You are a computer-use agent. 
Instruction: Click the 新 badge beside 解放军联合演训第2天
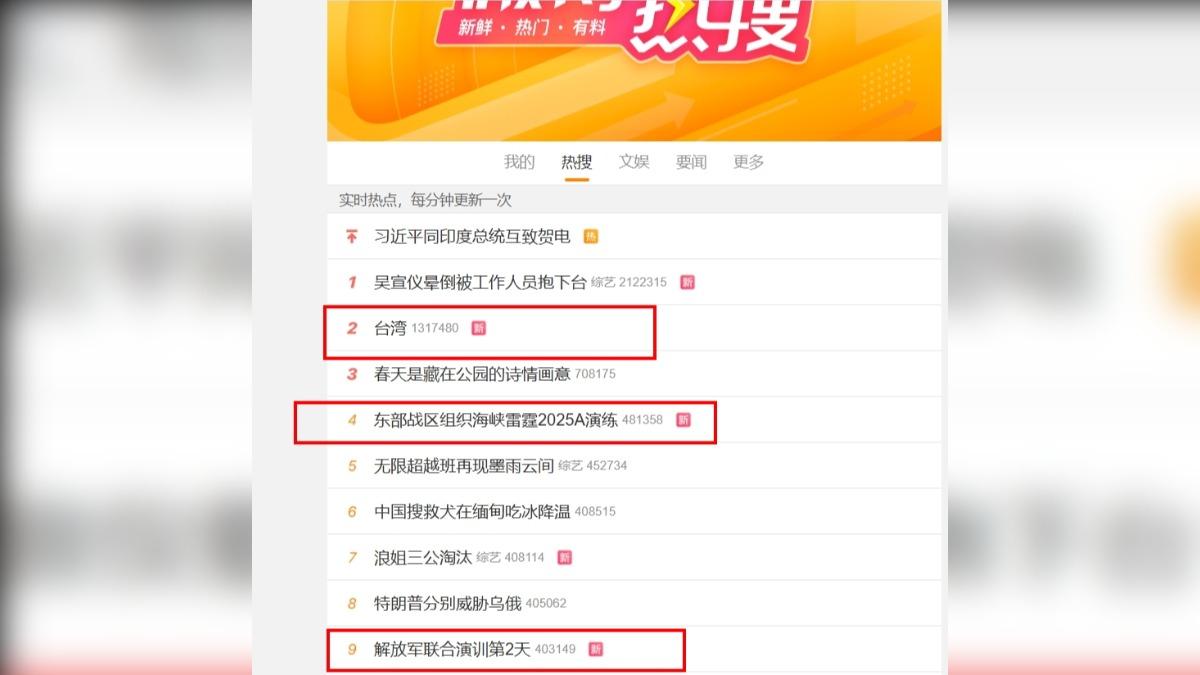pos(596,650)
